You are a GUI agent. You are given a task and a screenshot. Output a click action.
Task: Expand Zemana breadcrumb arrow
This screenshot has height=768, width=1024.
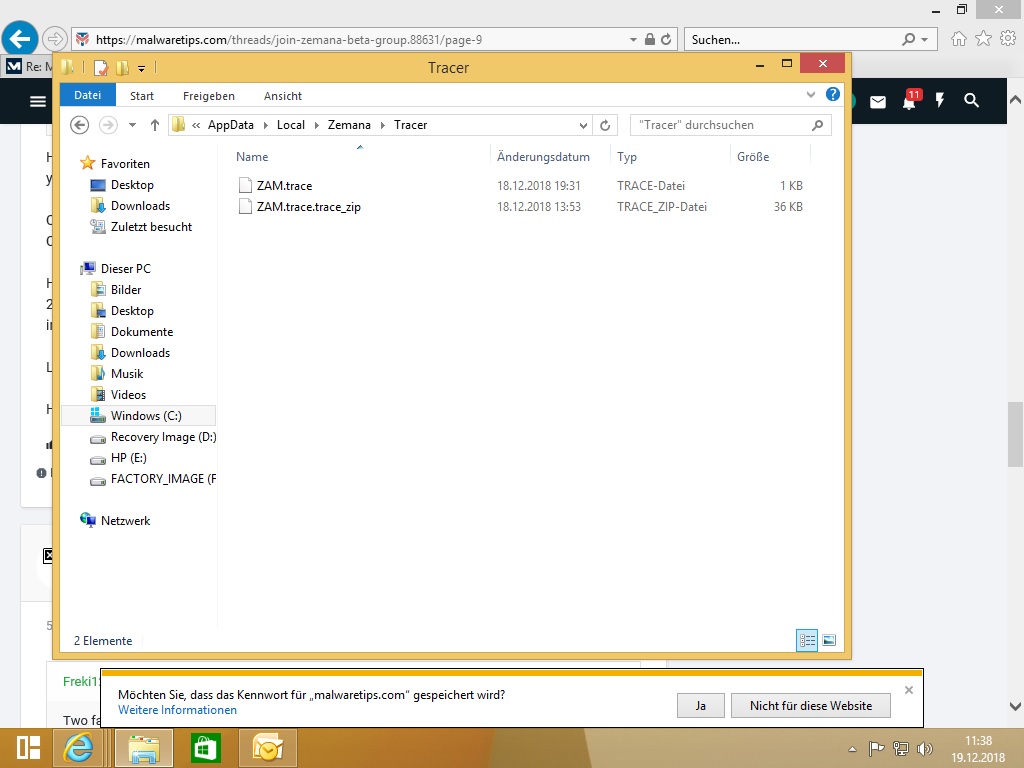[x=383, y=125]
